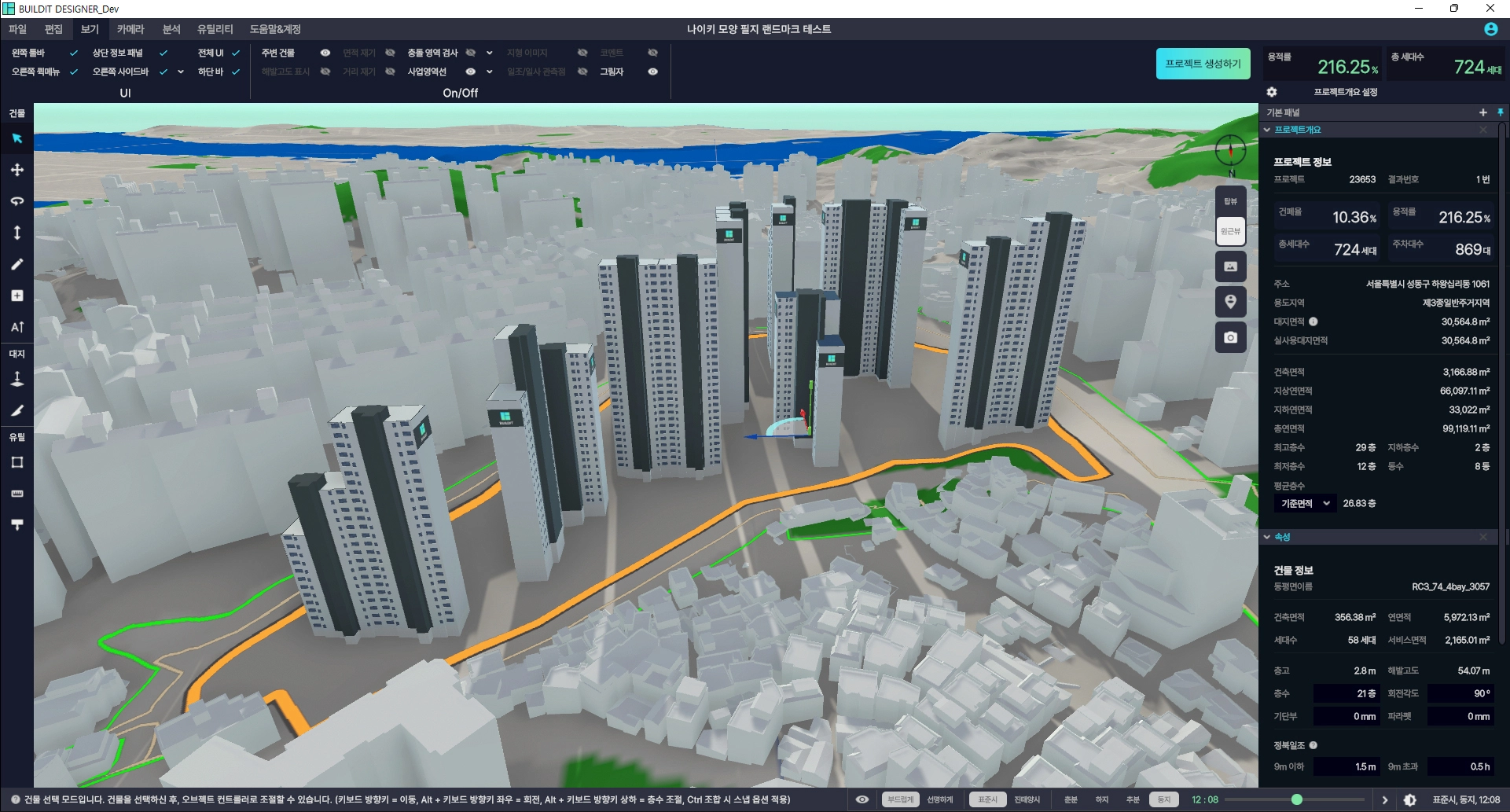1510x812 pixels.
Task: Open the user account profile icon
Action: tap(1490, 29)
